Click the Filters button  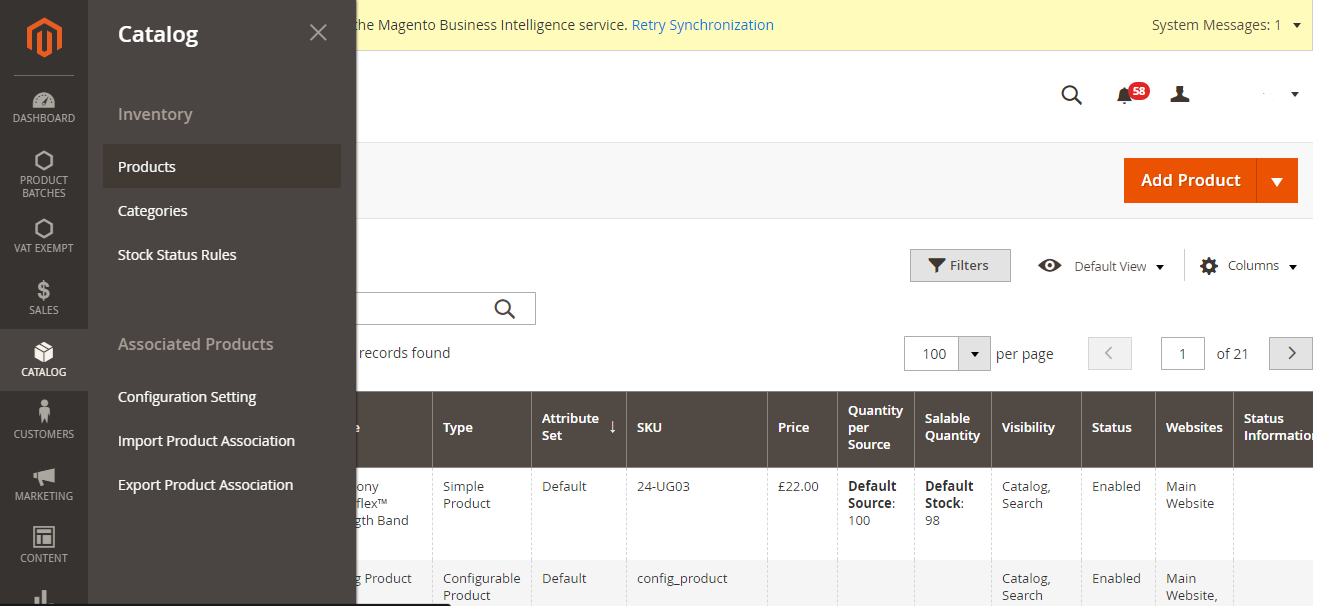tap(960, 266)
